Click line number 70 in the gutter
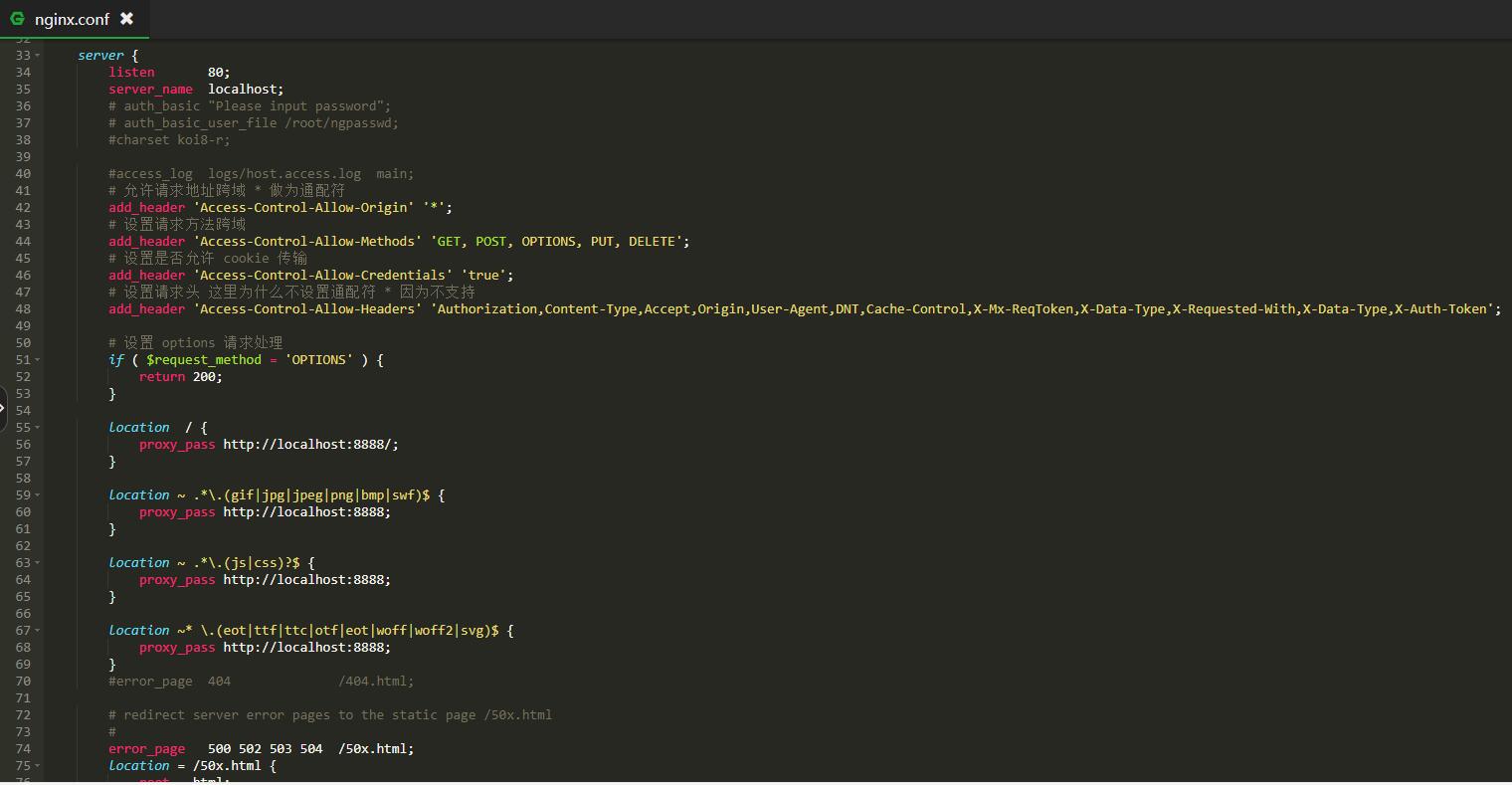The image size is (1512, 785). pos(23,681)
